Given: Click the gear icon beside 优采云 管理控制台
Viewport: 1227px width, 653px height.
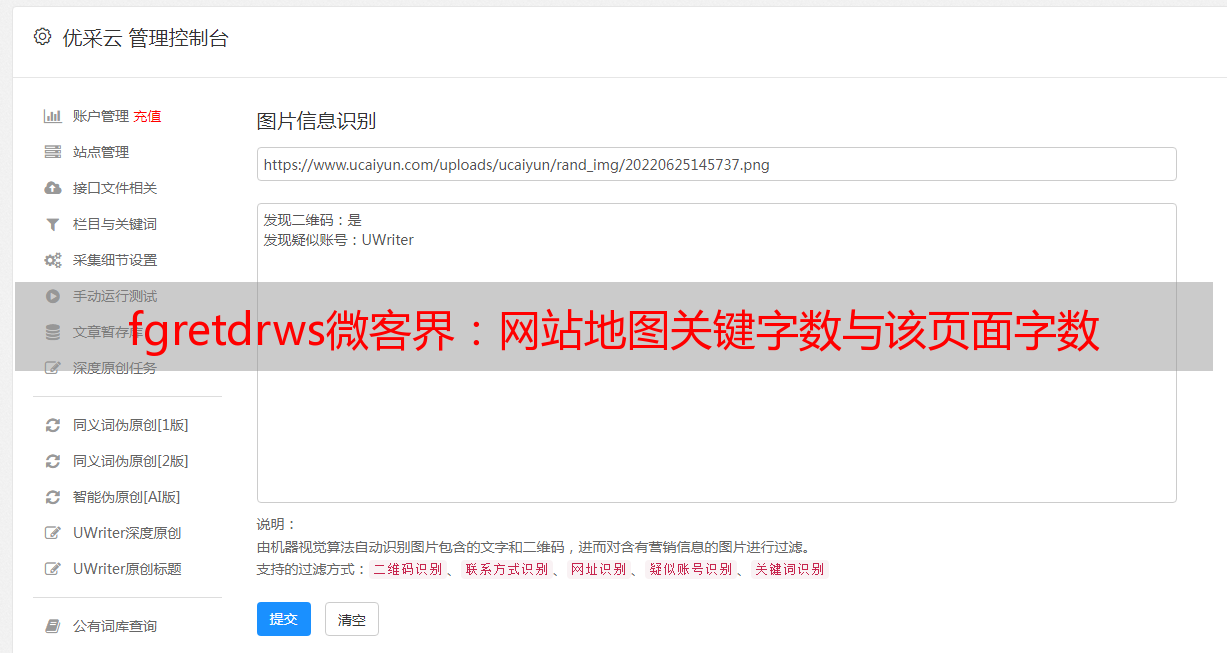Looking at the screenshot, I should 42,37.
